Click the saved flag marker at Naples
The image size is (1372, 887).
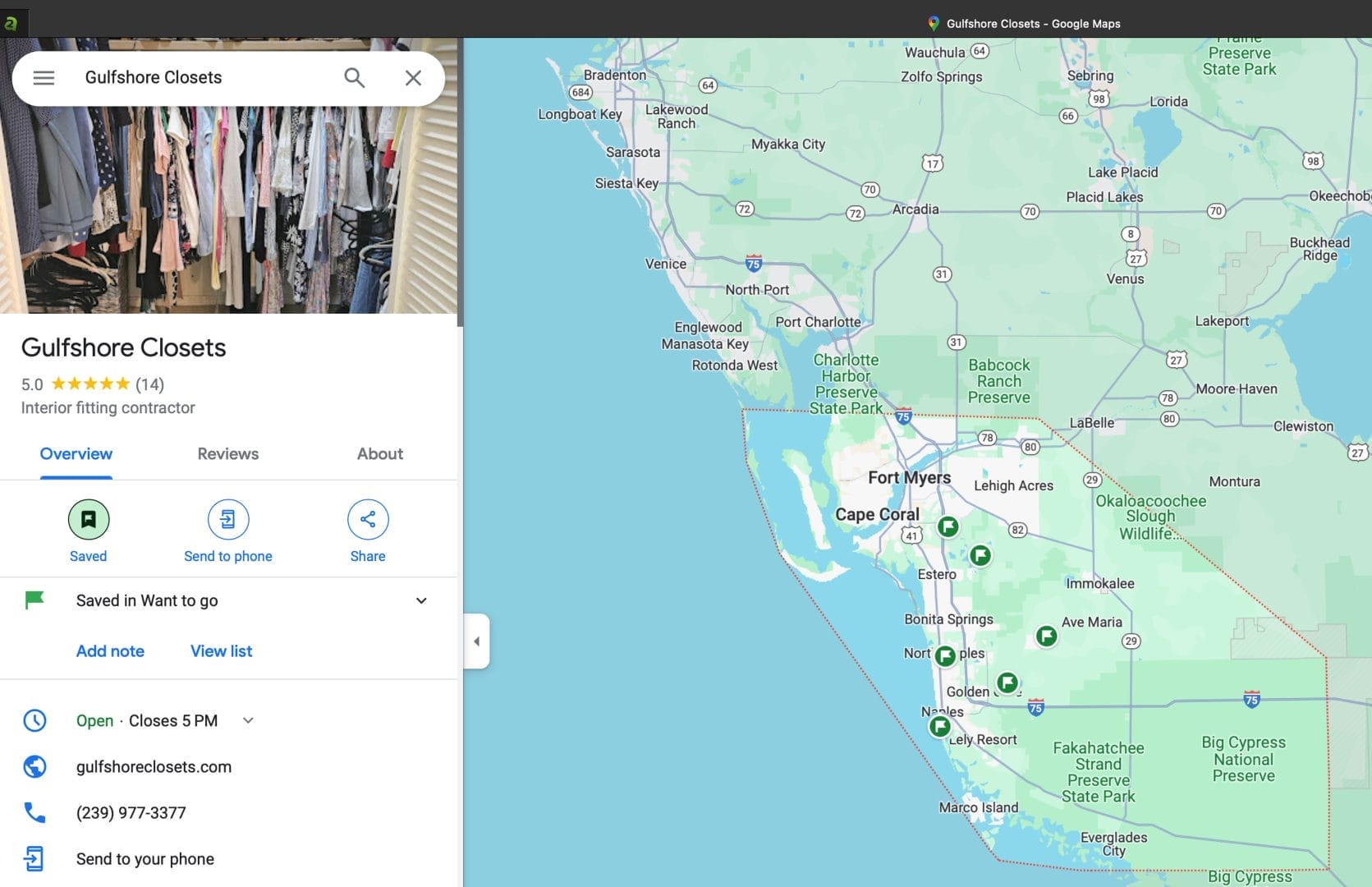[x=940, y=727]
